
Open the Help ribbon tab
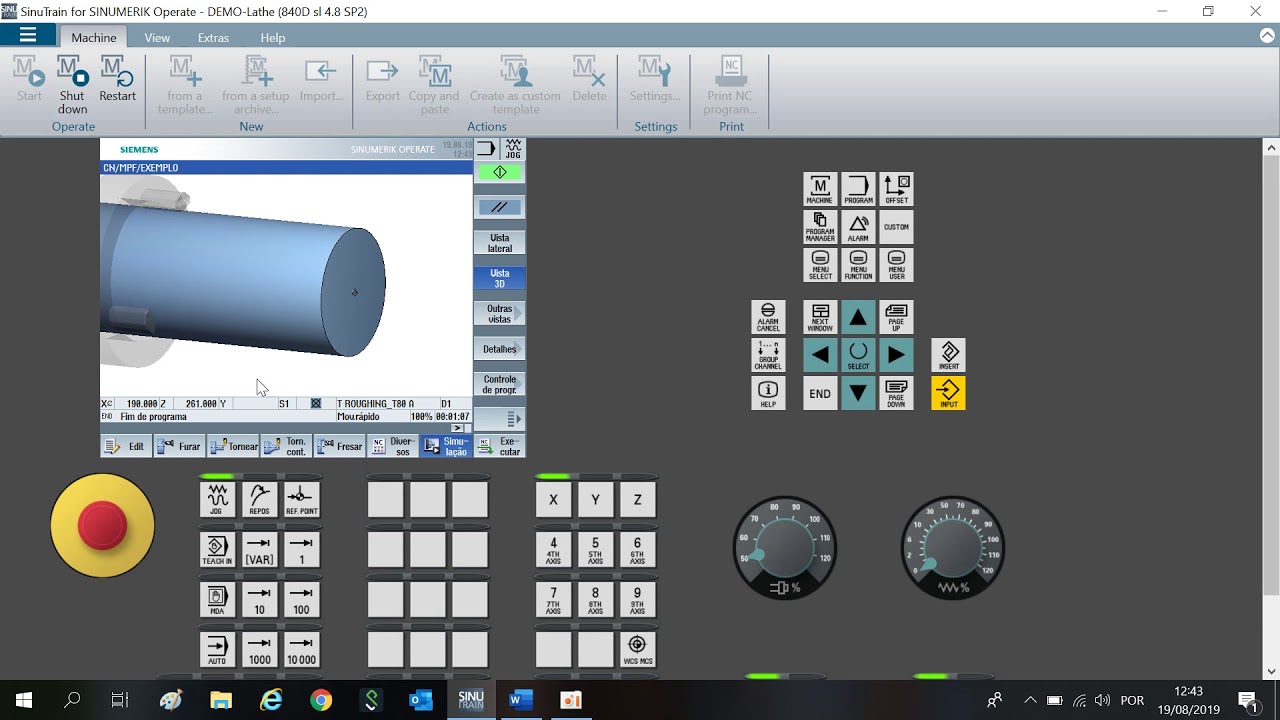click(x=273, y=37)
